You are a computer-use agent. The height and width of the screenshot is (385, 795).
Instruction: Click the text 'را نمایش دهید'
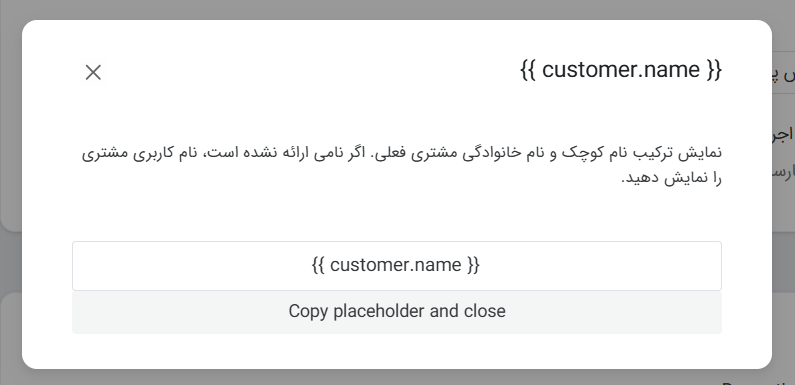[672, 179]
